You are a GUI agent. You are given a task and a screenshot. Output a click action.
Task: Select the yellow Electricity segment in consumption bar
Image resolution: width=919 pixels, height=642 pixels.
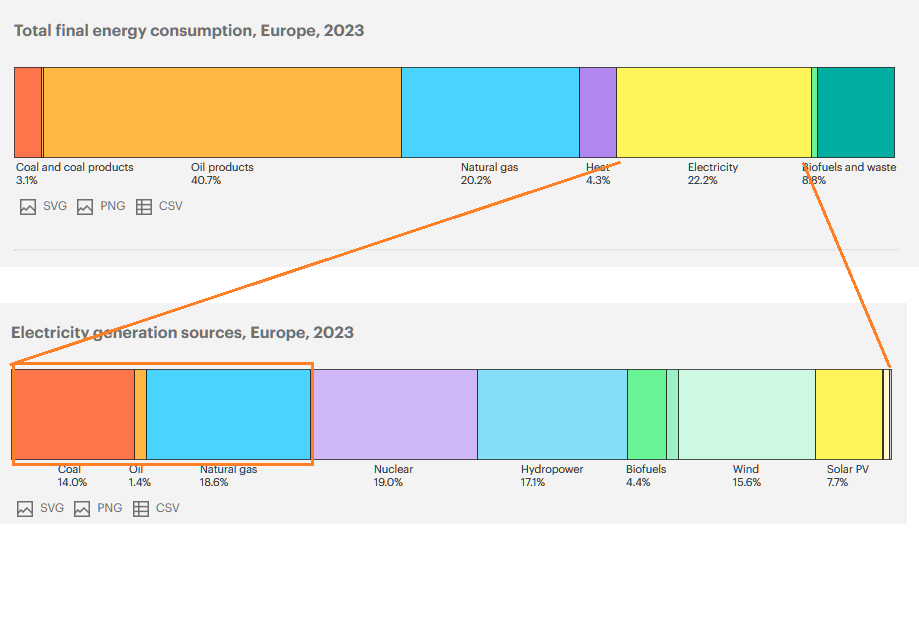coord(713,113)
